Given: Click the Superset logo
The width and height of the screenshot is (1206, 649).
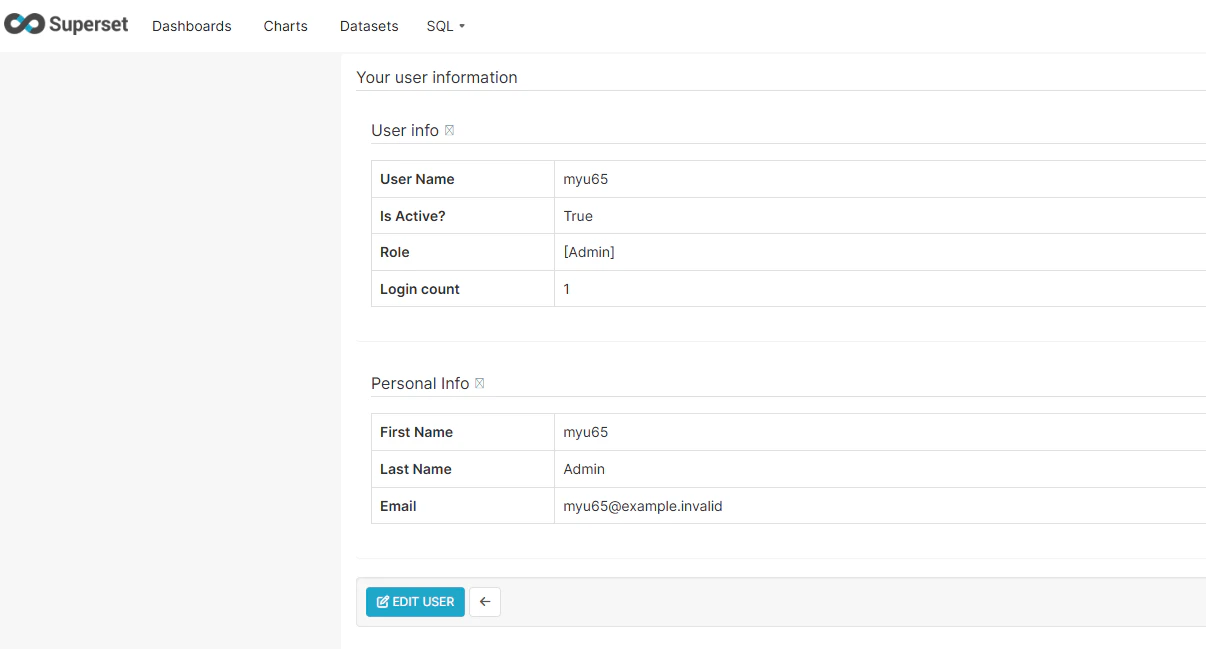Looking at the screenshot, I should tap(66, 25).
